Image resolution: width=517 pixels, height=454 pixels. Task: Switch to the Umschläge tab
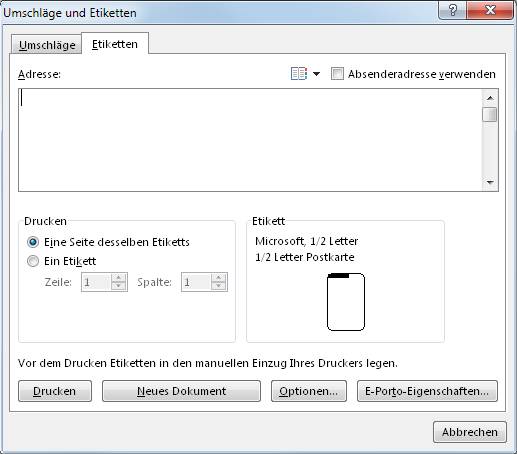tap(47, 45)
